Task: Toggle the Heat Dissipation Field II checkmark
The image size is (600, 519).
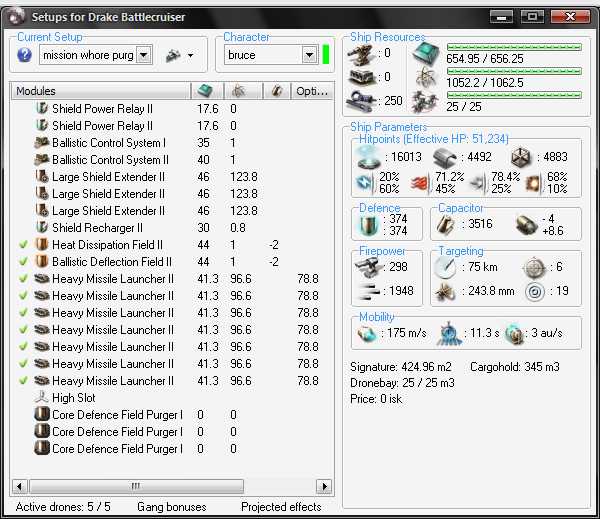Action: pyautogui.click(x=24, y=244)
